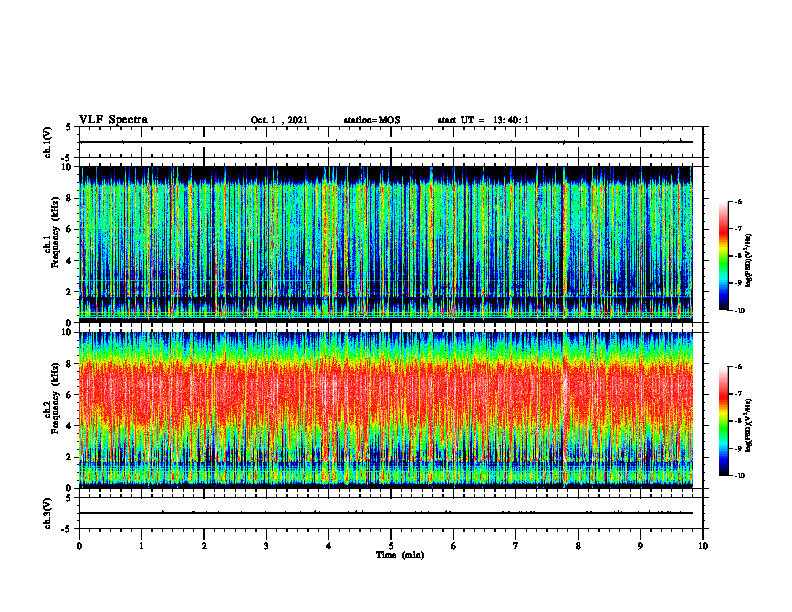This screenshot has height=612, width=792.
Task: Click time axis tick label "8"
Action: click(x=578, y=546)
